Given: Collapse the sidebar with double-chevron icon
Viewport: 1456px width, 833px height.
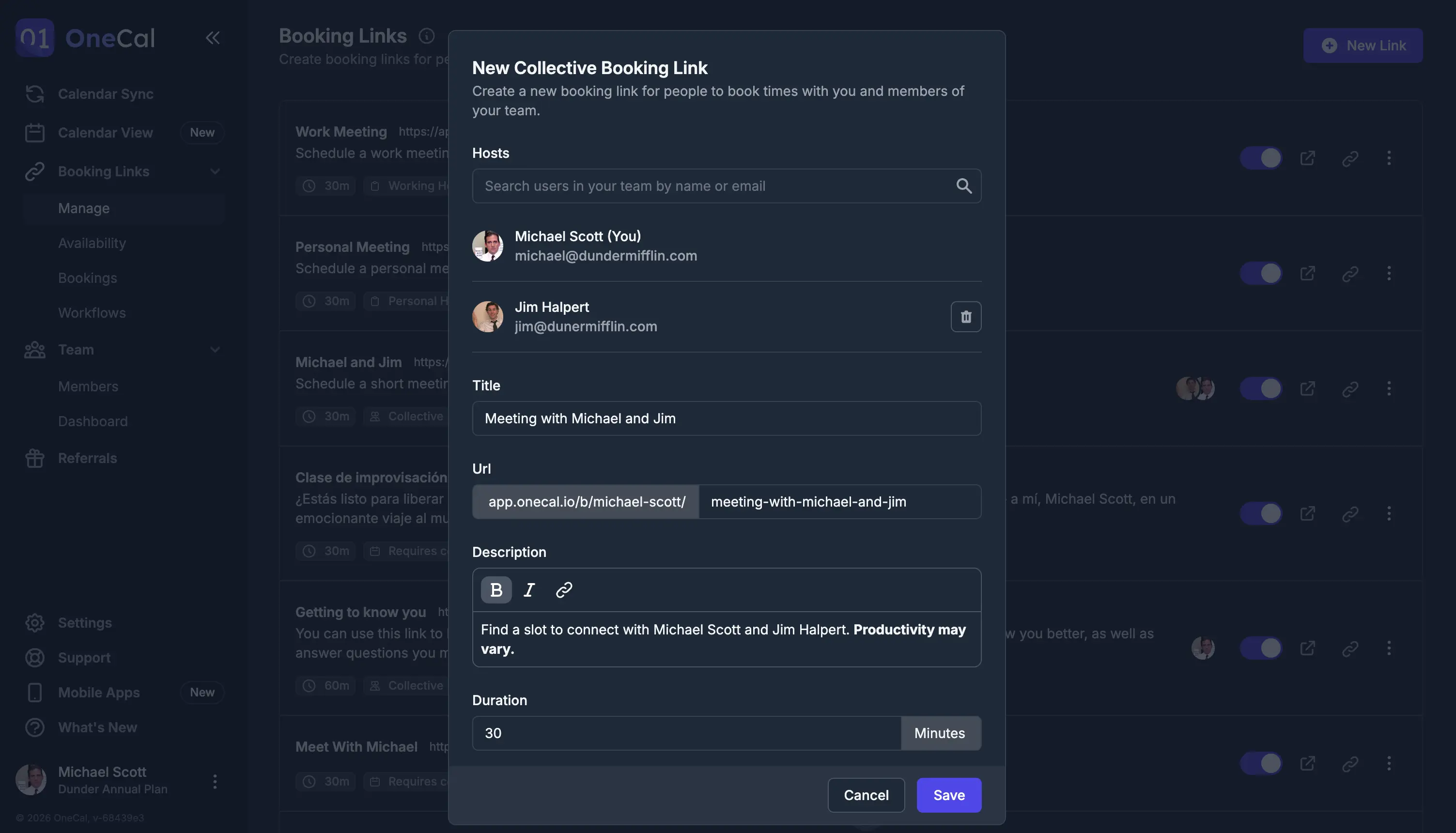Looking at the screenshot, I should tap(213, 38).
